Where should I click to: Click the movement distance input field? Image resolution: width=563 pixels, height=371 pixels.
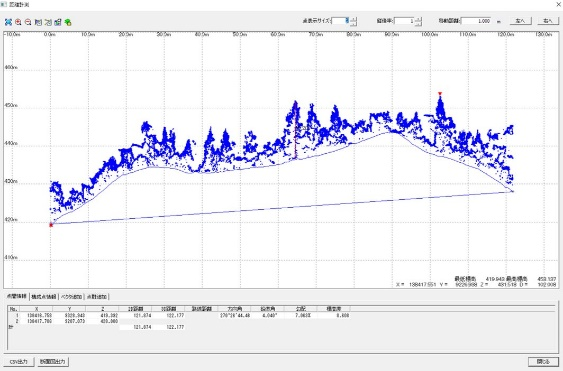pyautogui.click(x=476, y=21)
